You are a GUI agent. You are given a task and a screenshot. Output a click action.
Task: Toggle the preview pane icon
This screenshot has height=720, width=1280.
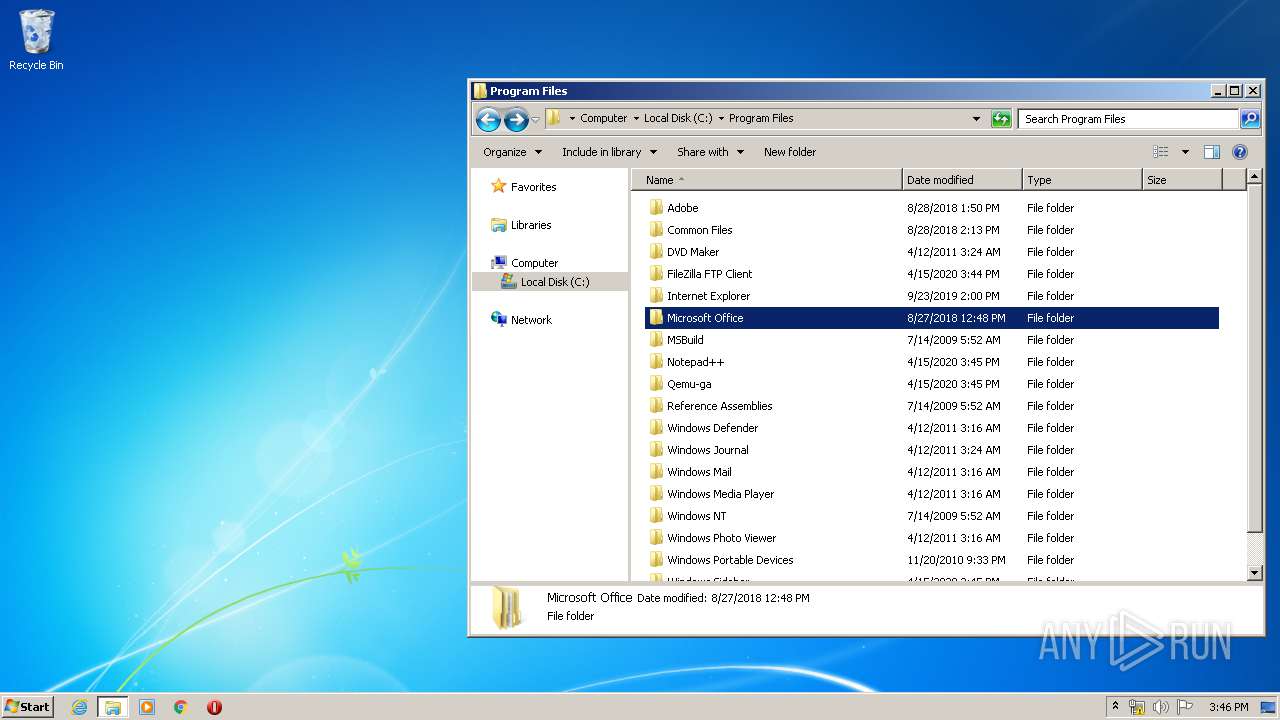pyautogui.click(x=1212, y=152)
